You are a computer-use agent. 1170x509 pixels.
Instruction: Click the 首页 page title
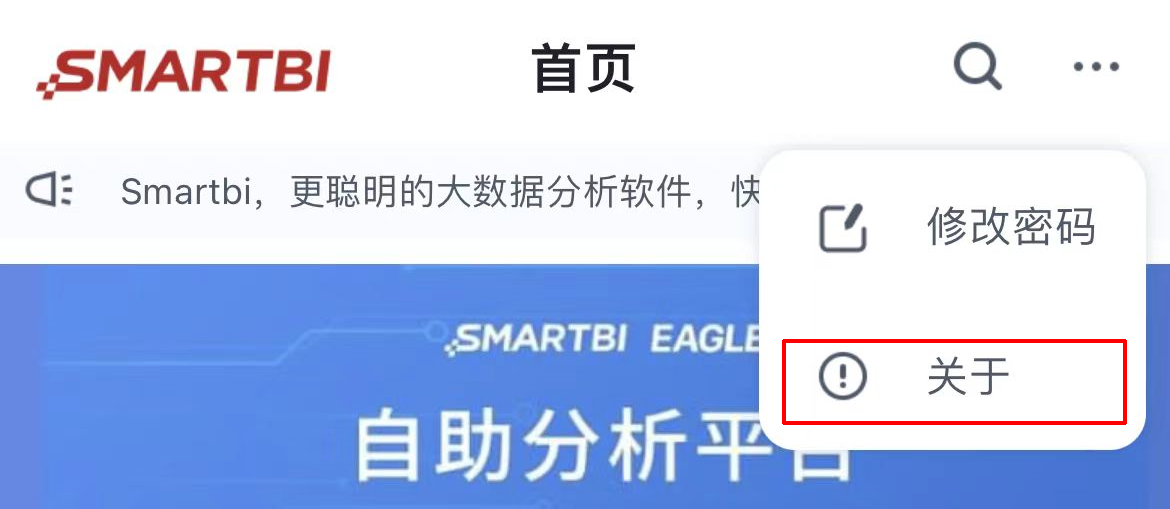click(584, 68)
